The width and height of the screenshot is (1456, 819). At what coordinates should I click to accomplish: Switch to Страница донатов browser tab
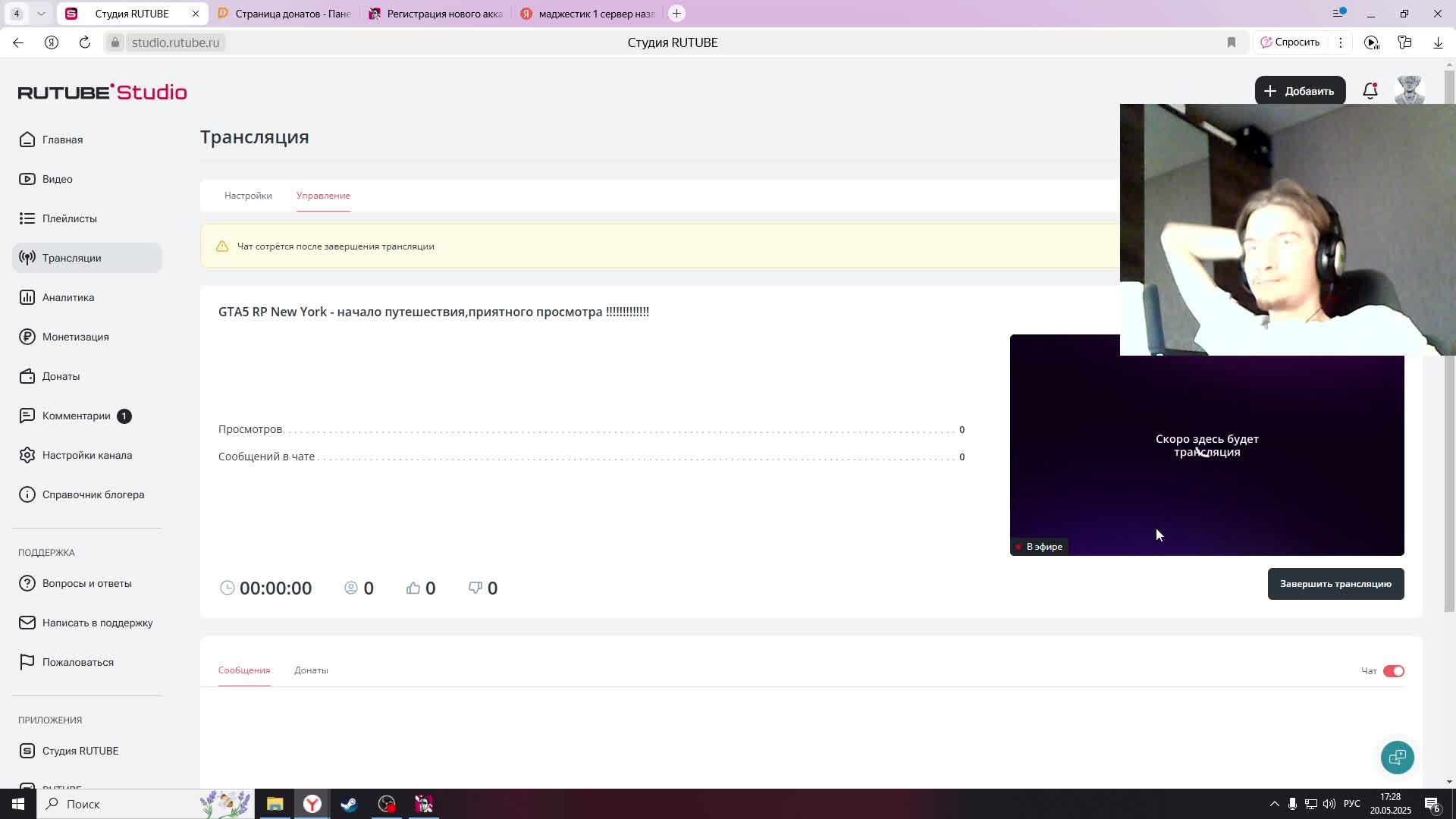284,14
